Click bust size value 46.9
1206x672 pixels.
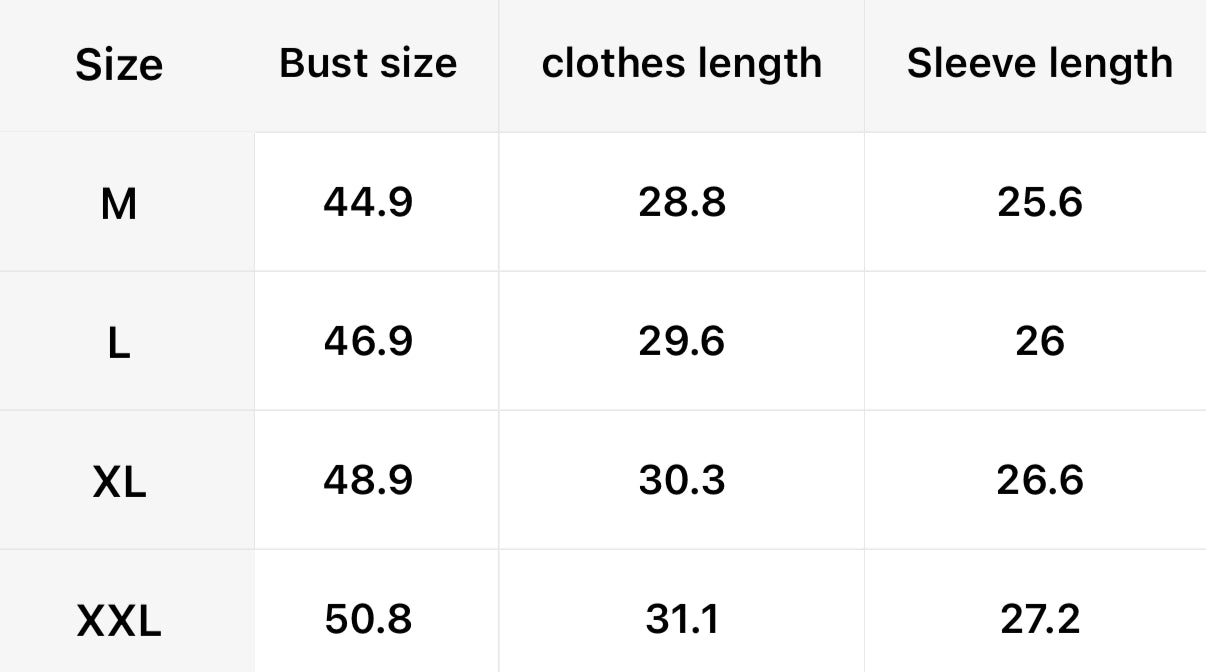click(368, 342)
